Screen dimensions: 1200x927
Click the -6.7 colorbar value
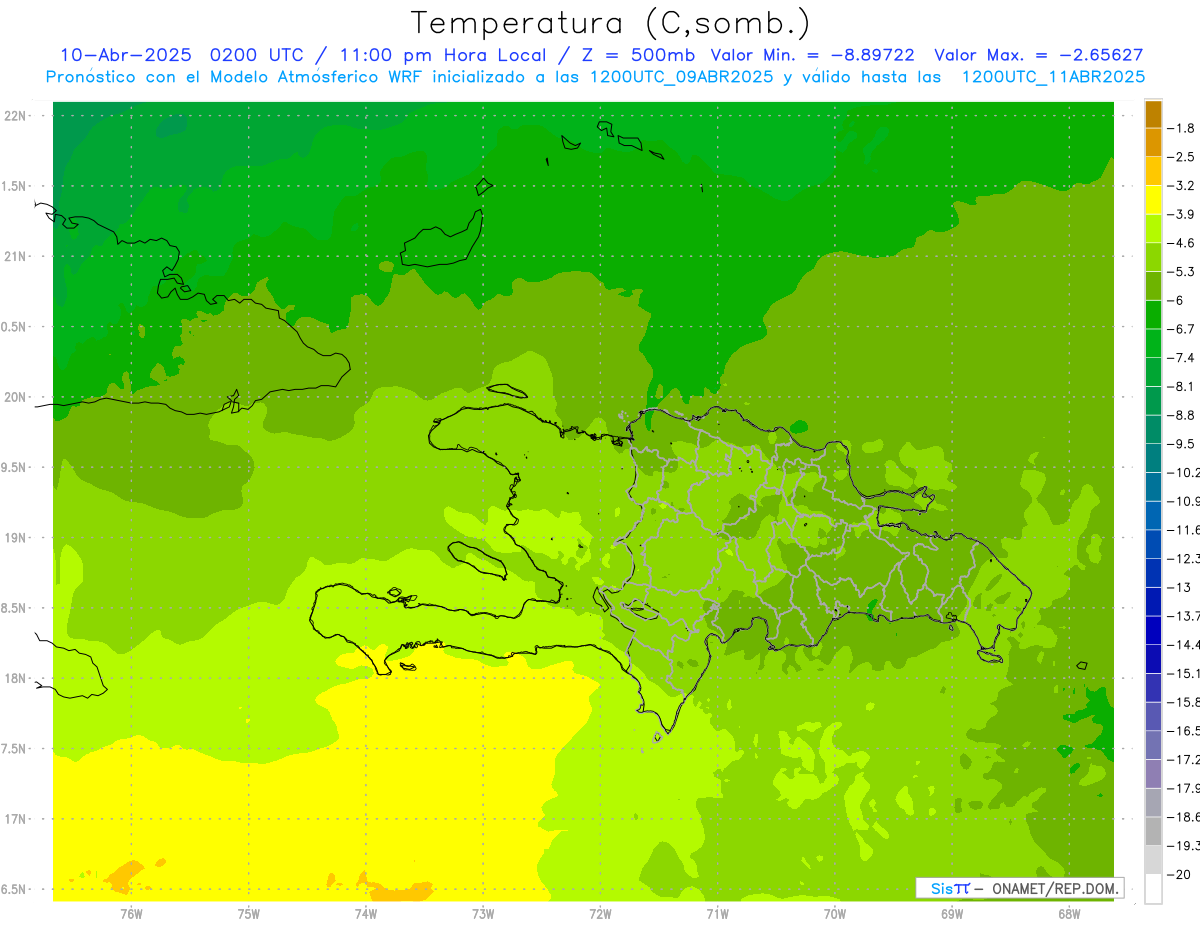[1181, 329]
